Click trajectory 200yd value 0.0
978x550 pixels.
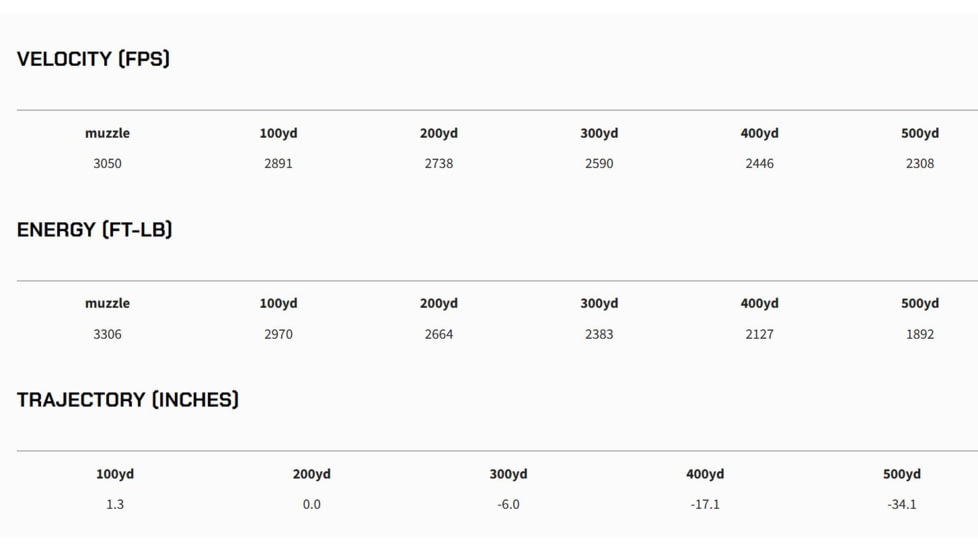(x=311, y=504)
